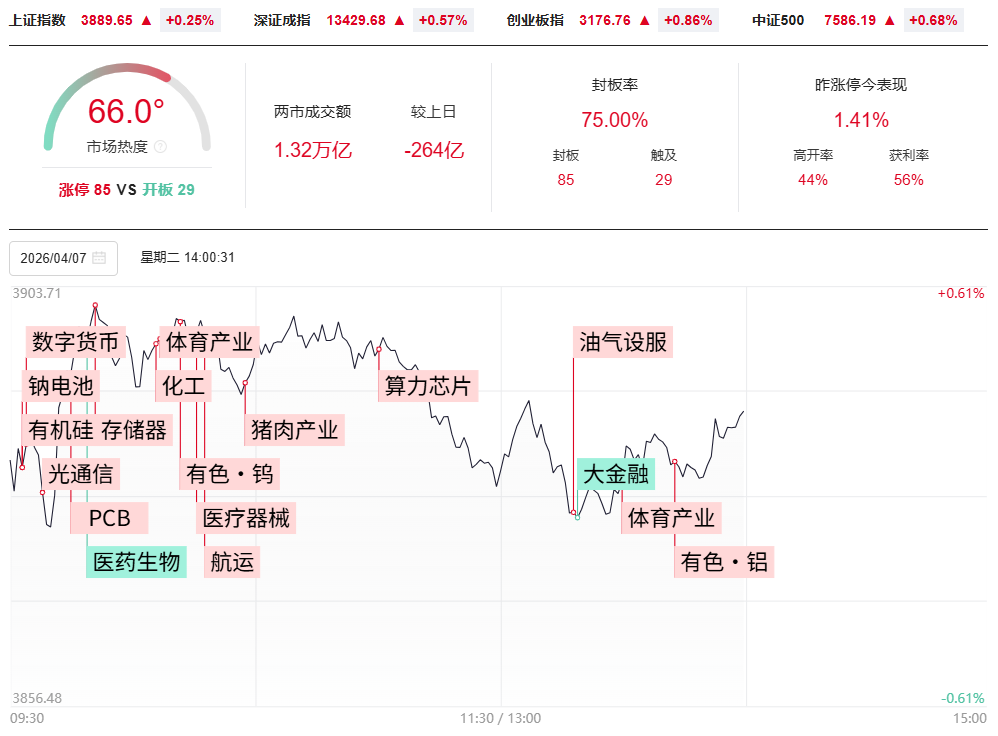Click the red up arrow next to 中证500
The width and height of the screenshot is (998, 736).
point(890,20)
